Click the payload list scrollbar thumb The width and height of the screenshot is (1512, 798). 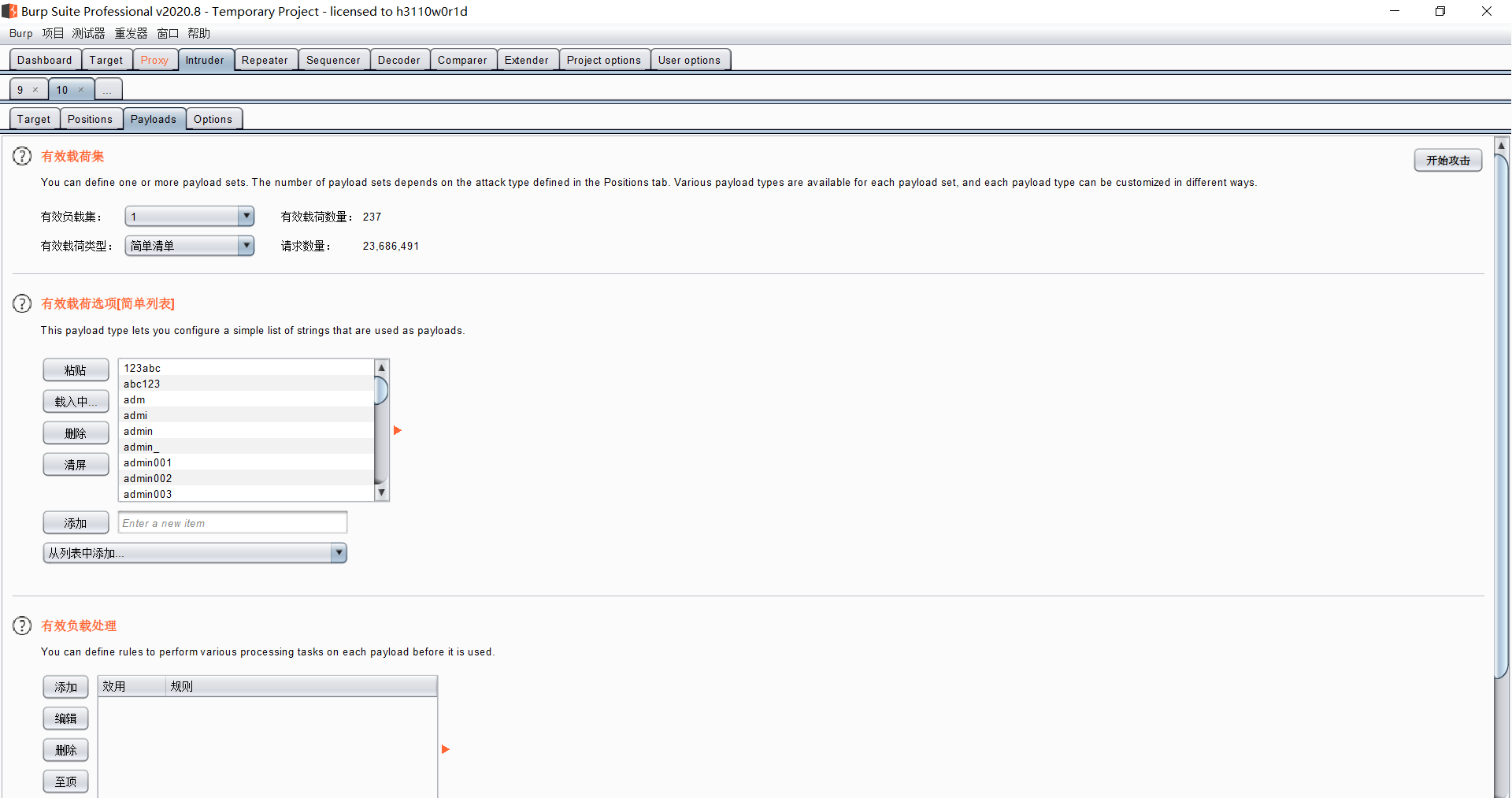pos(382,390)
